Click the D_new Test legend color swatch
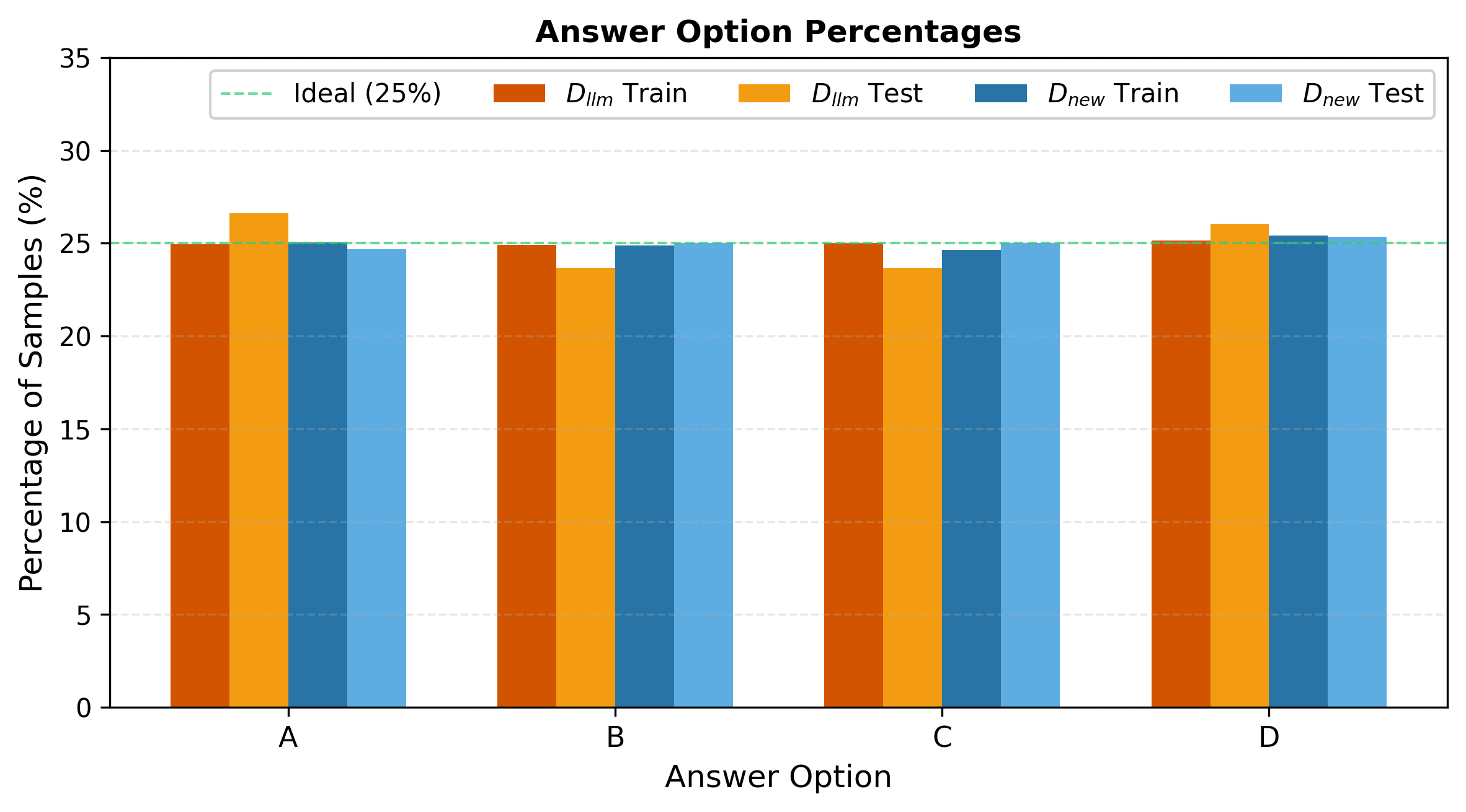This screenshot has width=1466, height=812. pyautogui.click(x=1255, y=94)
